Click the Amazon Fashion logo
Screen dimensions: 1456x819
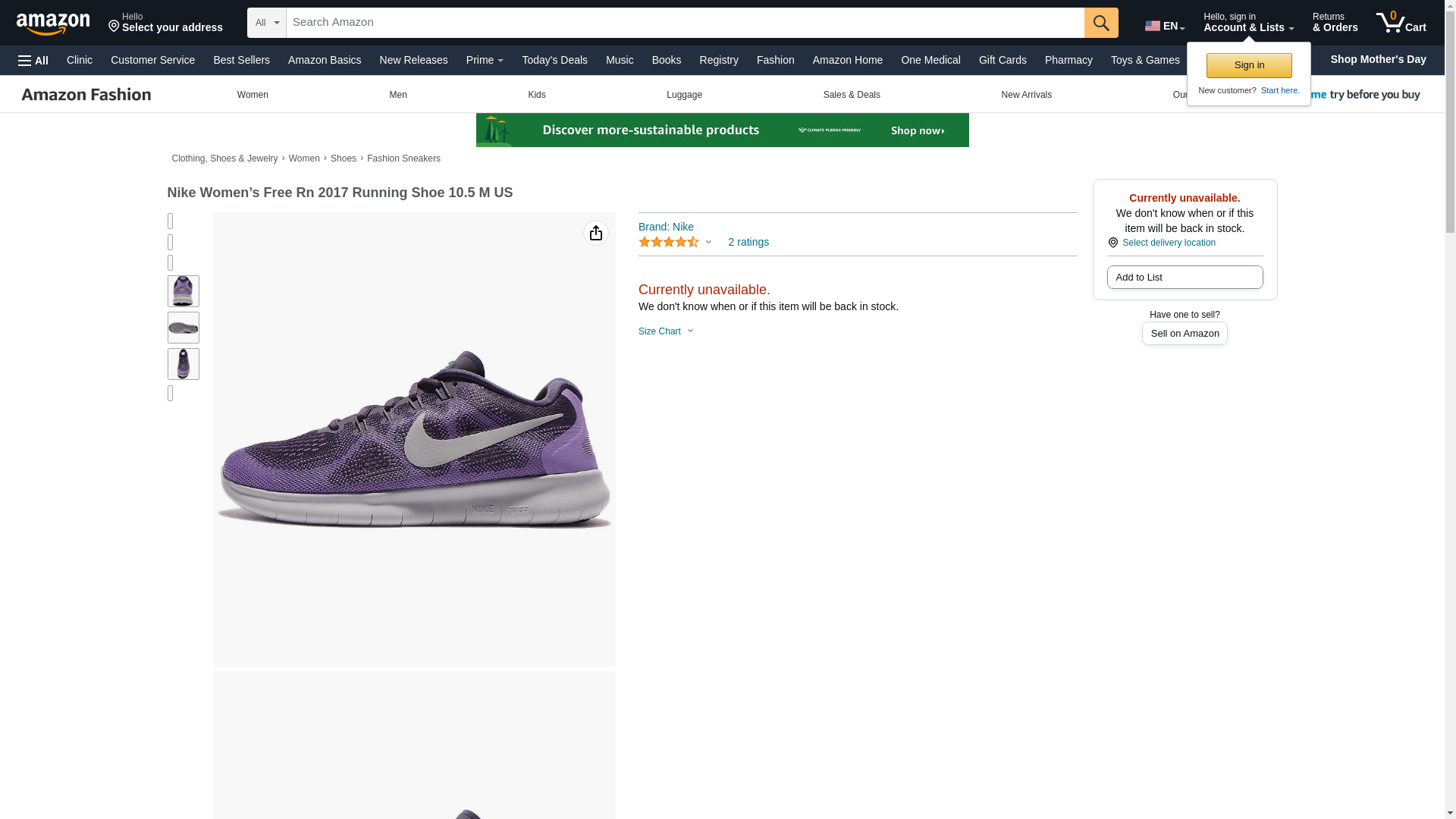click(x=86, y=95)
